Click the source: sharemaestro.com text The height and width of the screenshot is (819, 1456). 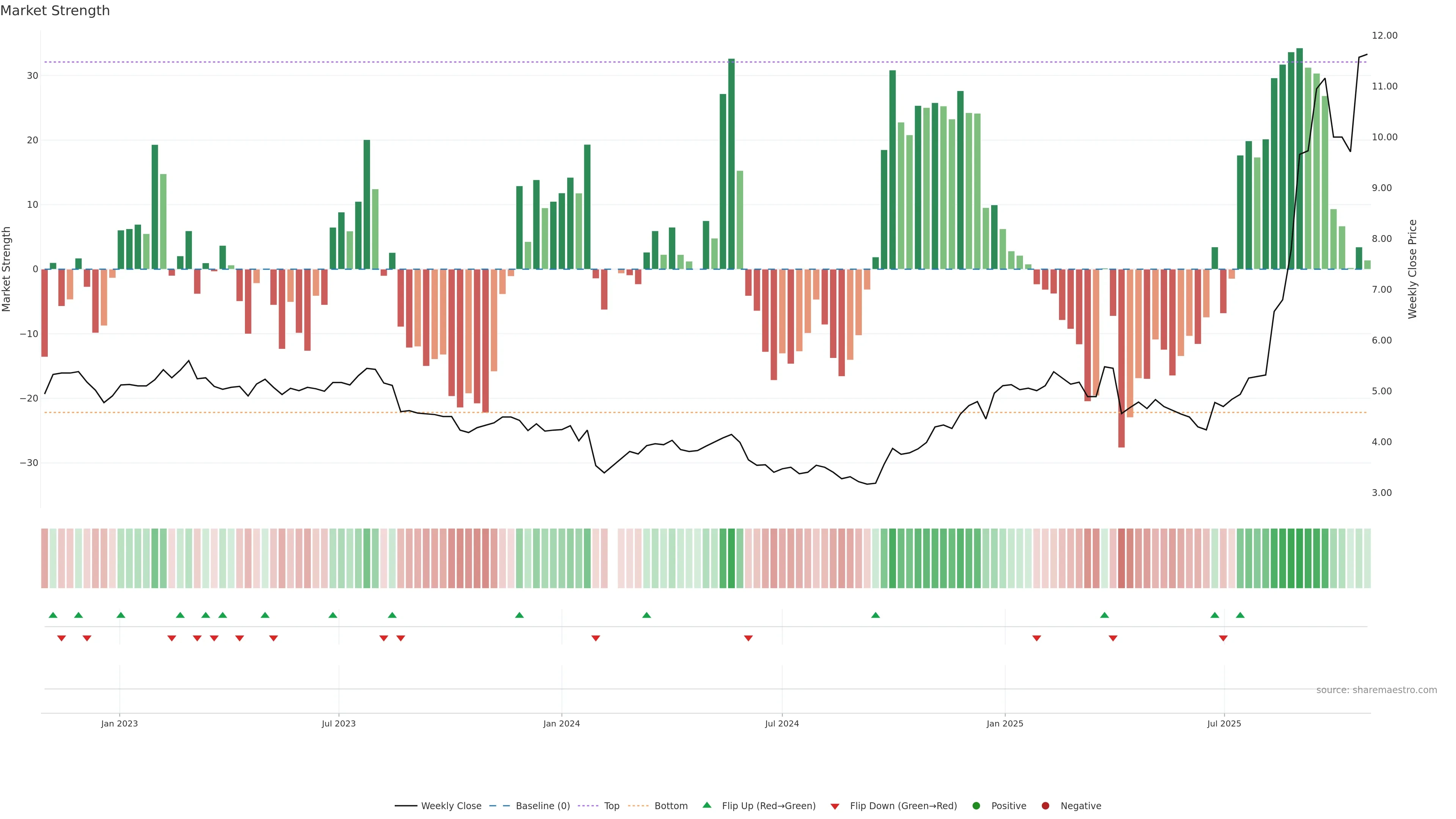coord(1376,690)
